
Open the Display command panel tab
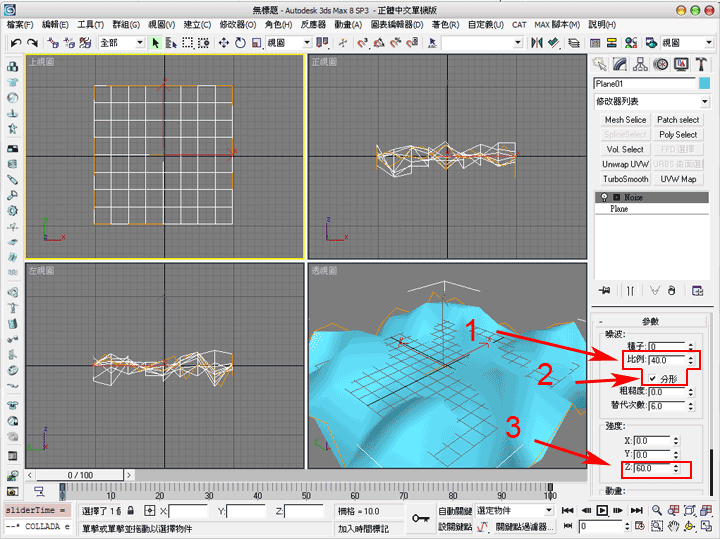click(681, 64)
